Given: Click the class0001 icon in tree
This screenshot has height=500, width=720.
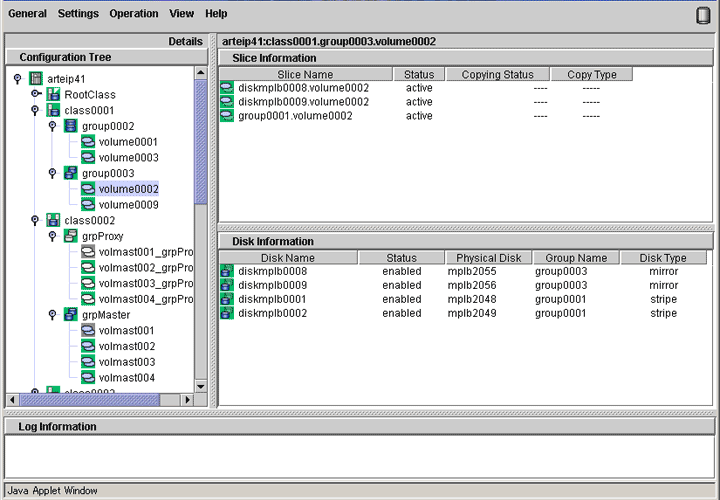Looking at the screenshot, I should (53, 110).
